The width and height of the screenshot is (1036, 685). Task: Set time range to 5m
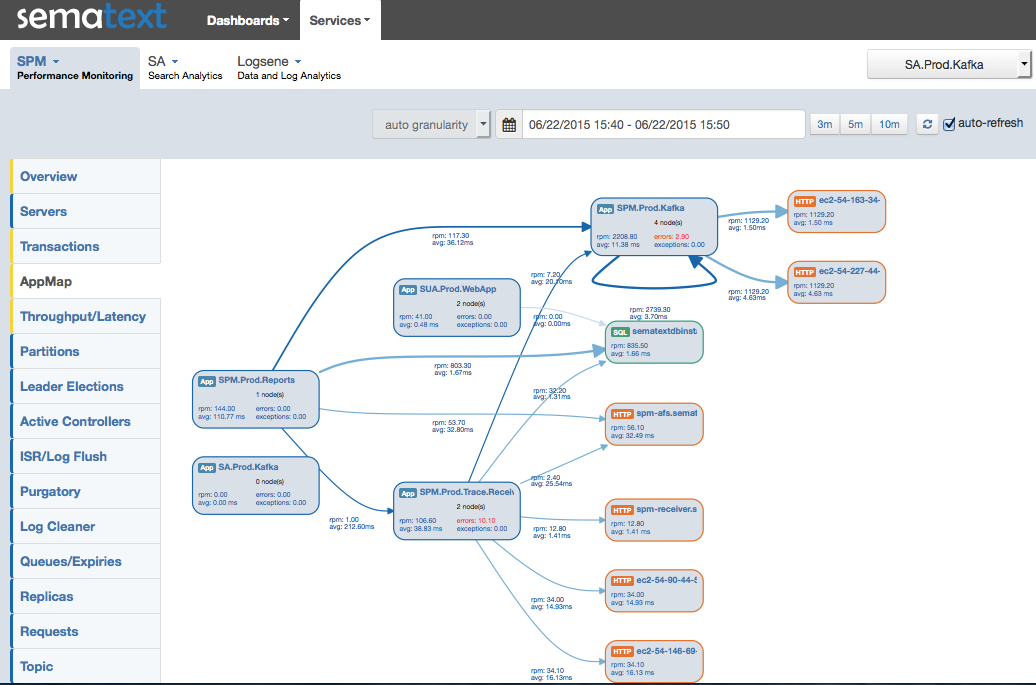pos(855,124)
